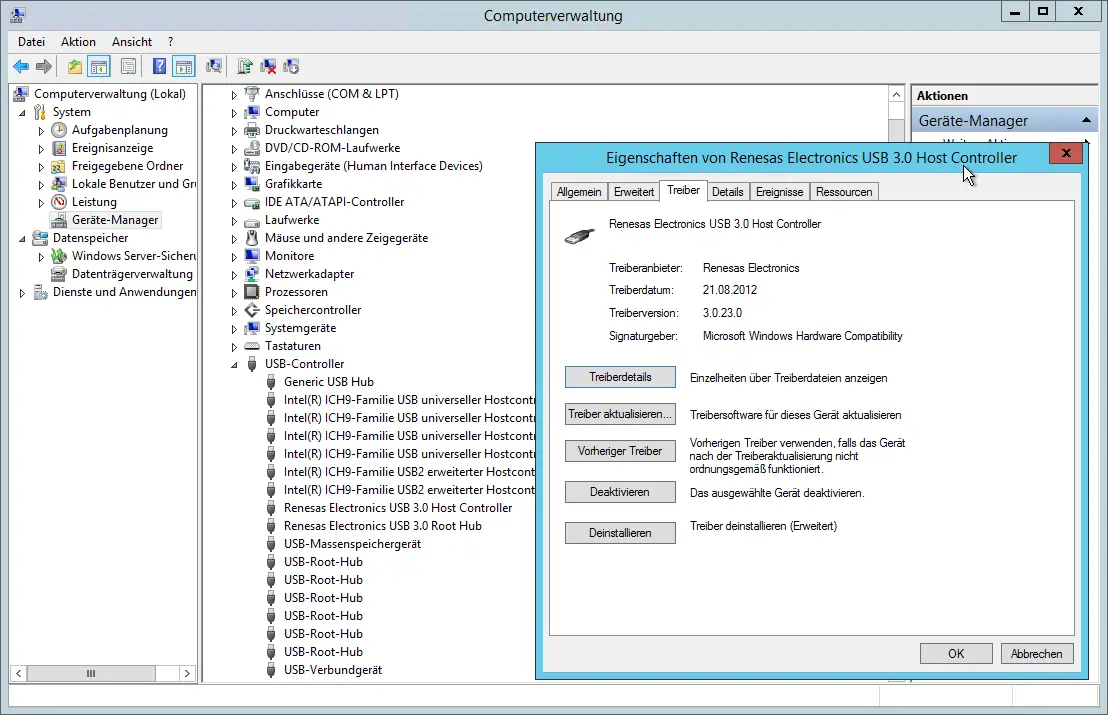The height and width of the screenshot is (715, 1108).
Task: Switch to the Allgemein tab
Action: (579, 191)
